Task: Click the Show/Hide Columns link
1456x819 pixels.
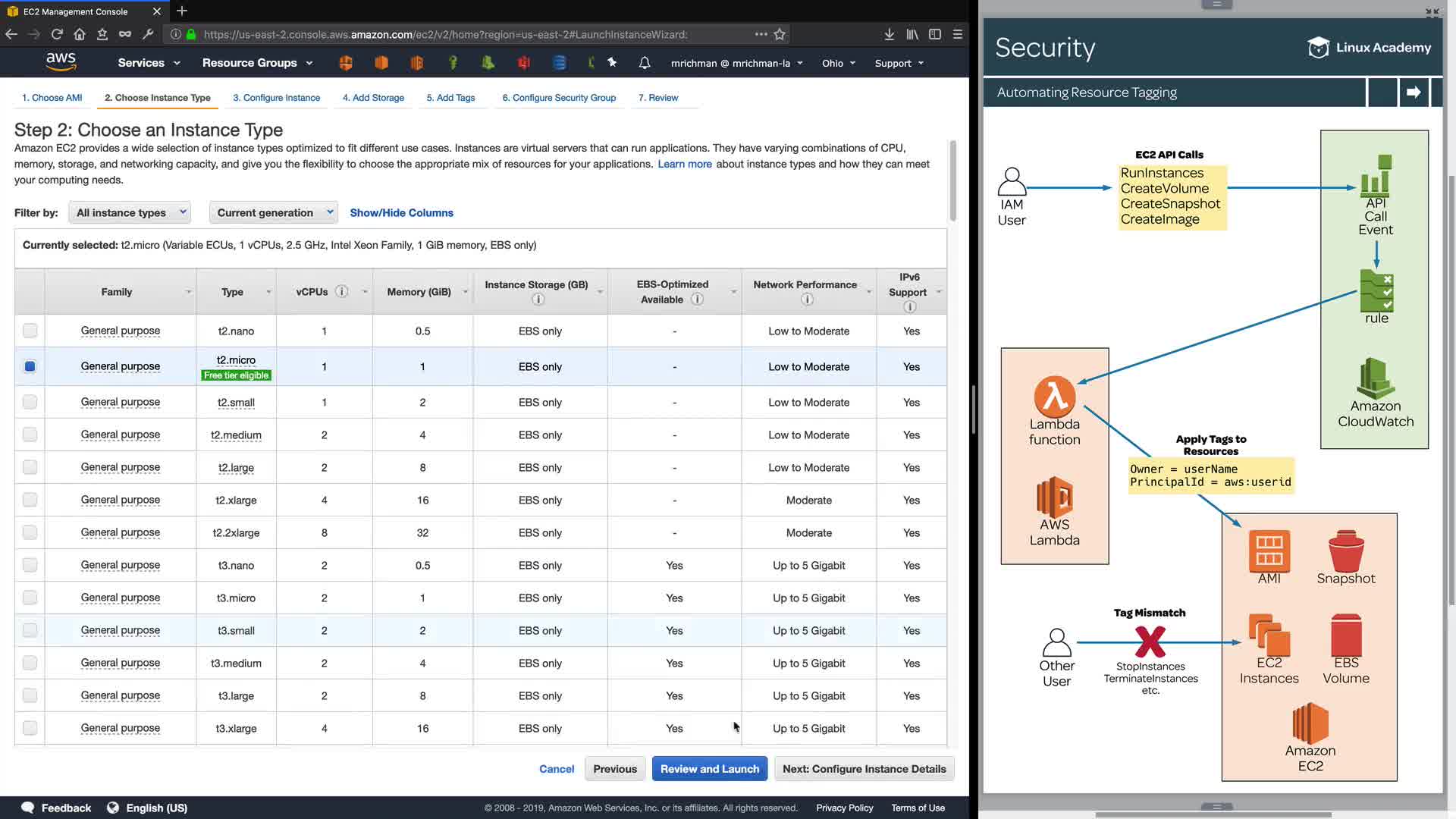Action: (401, 213)
